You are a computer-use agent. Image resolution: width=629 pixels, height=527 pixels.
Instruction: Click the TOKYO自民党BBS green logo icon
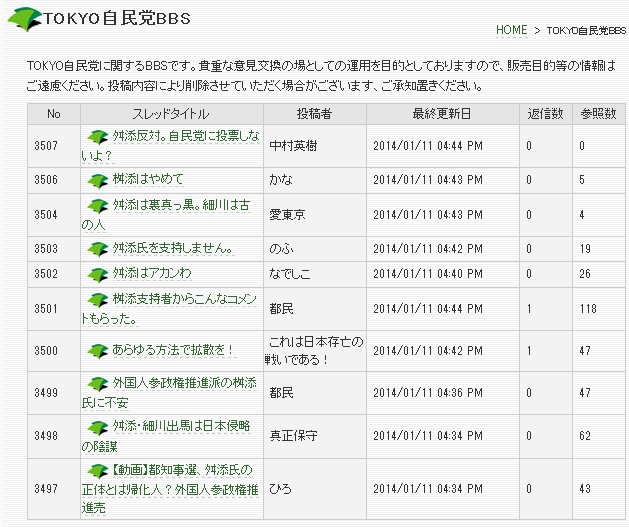pyautogui.click(x=22, y=17)
